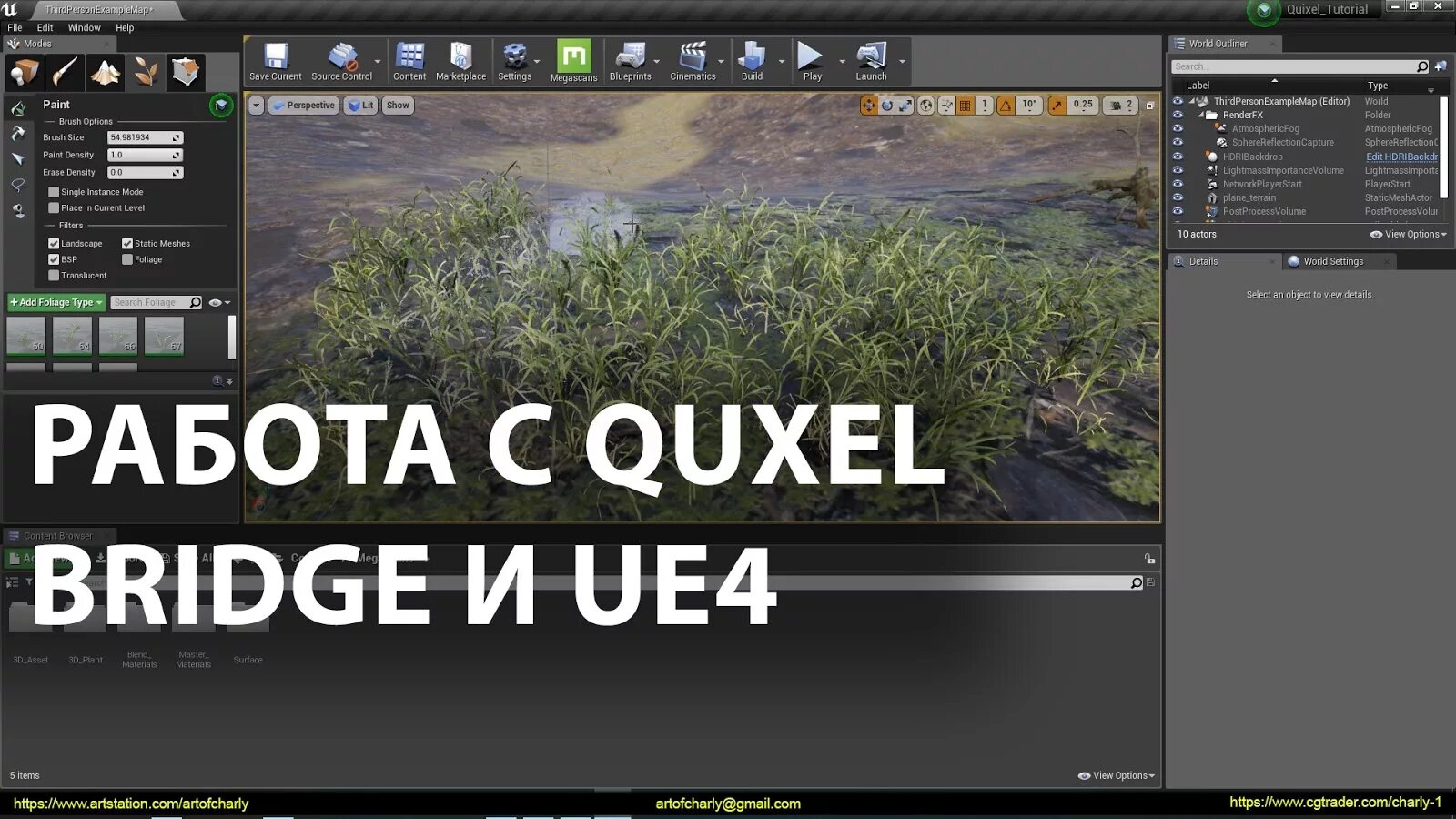Collapse the RenderFX folder
This screenshot has height=819, width=1456.
1201,115
